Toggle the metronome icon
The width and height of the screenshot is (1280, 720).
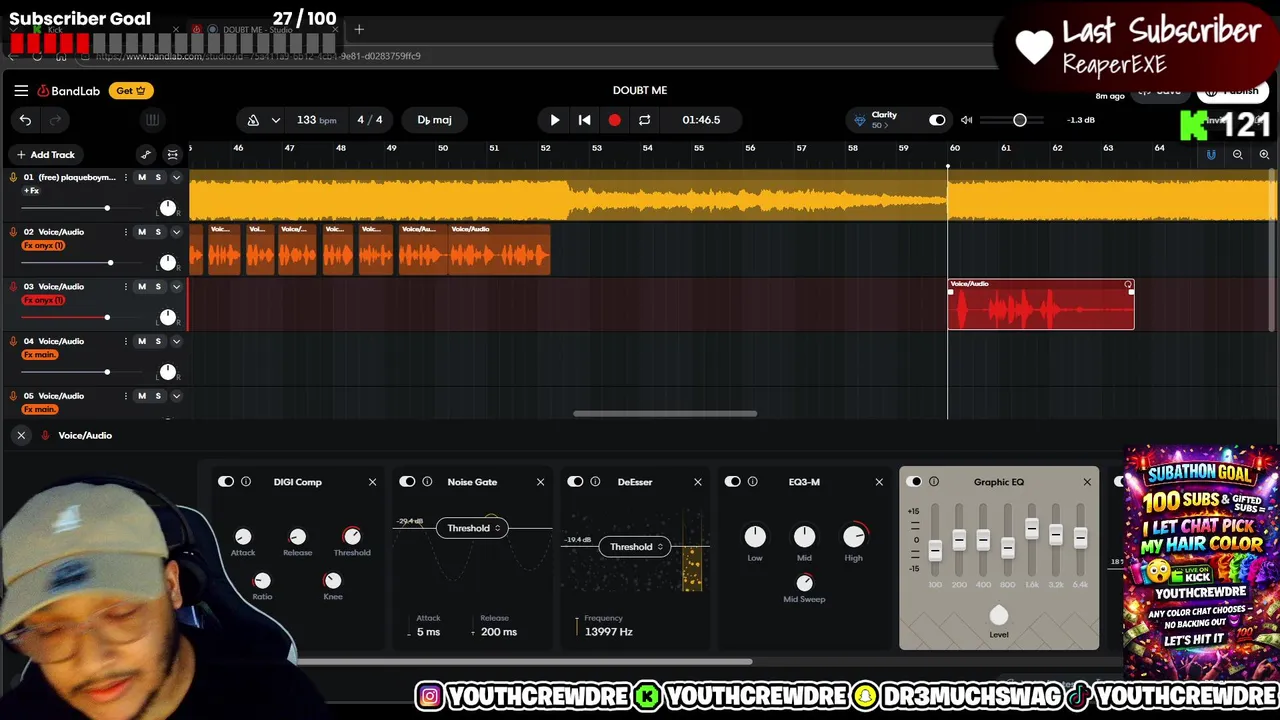tap(253, 120)
